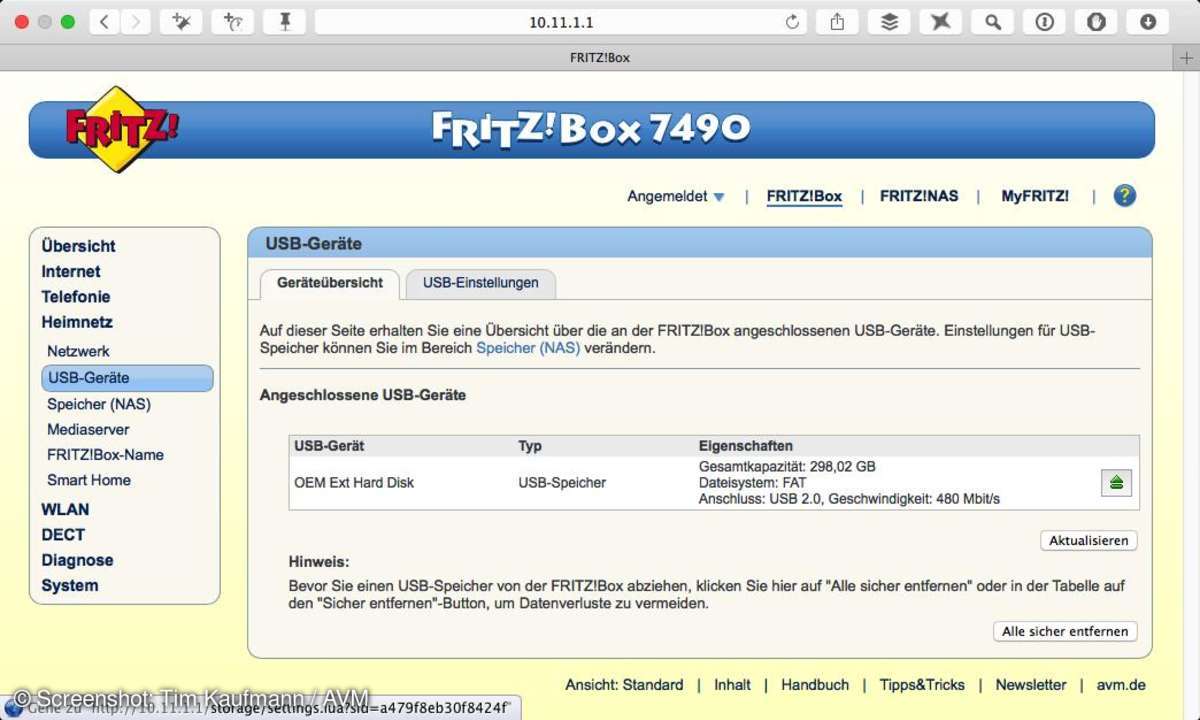This screenshot has height=720, width=1200.
Task: Open Mediaserver in the sidebar
Action: (88, 429)
